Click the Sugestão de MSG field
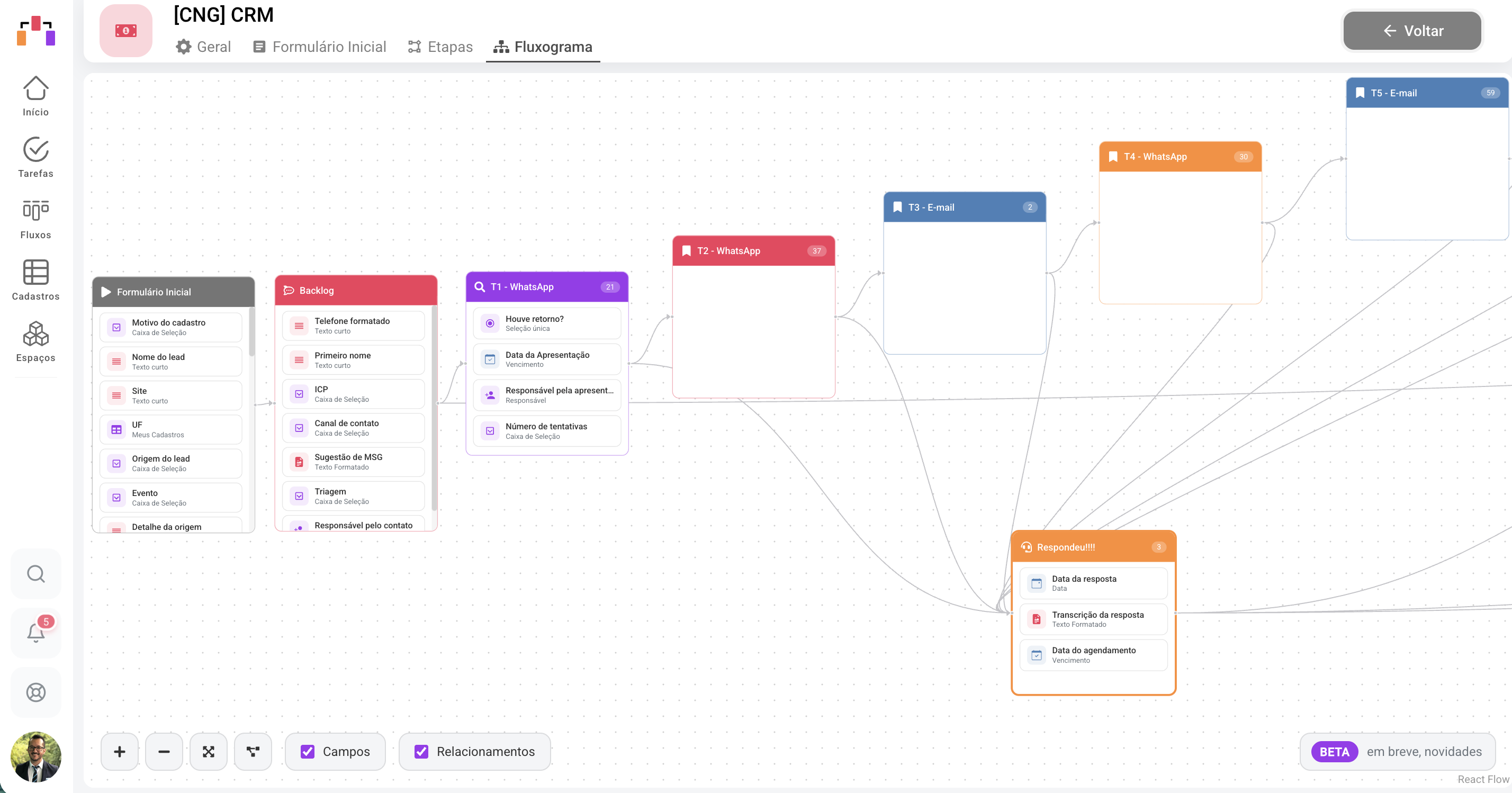Image resolution: width=1512 pixels, height=793 pixels. [x=353, y=462]
